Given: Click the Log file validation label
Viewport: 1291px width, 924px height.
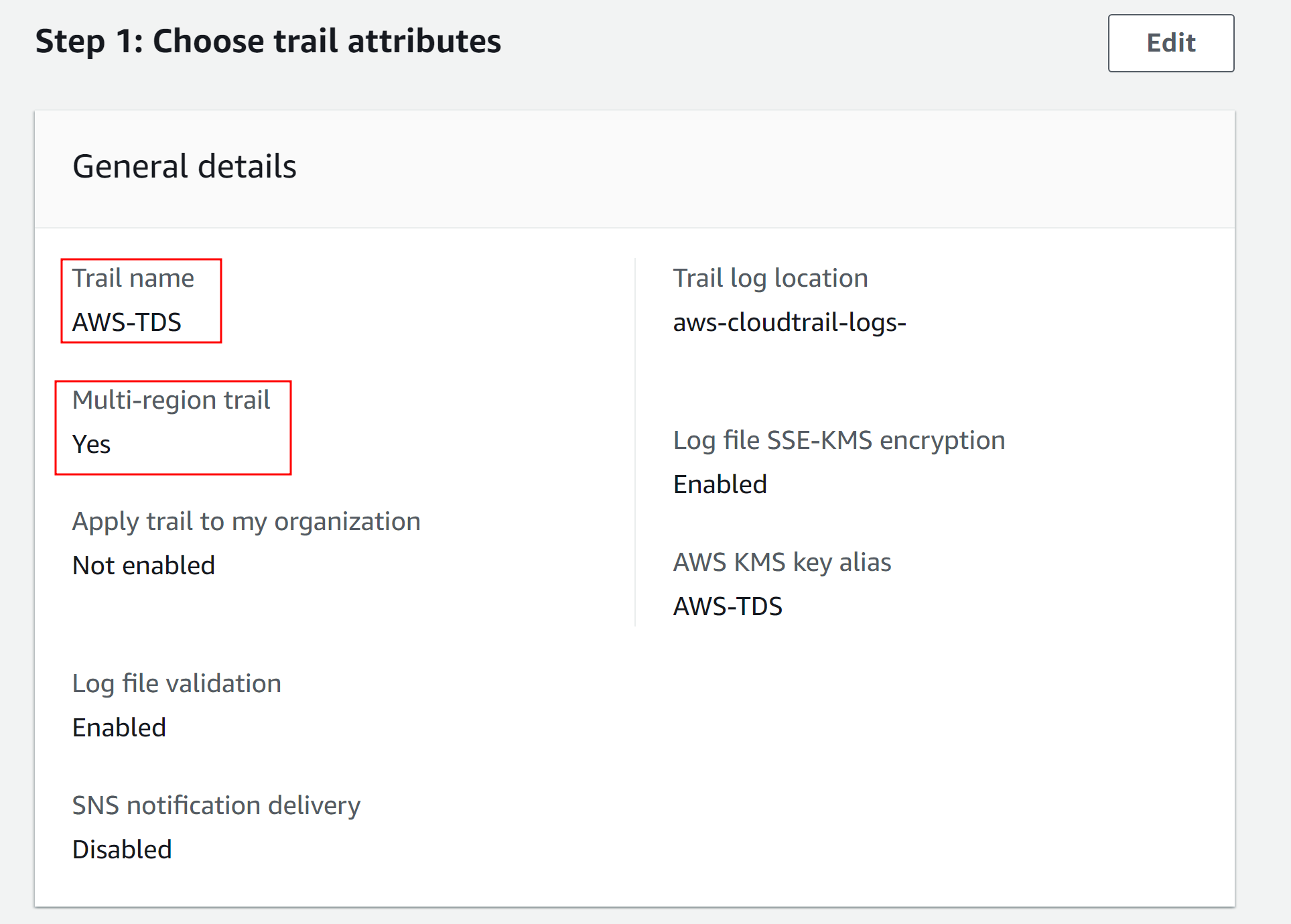Looking at the screenshot, I should point(176,683).
